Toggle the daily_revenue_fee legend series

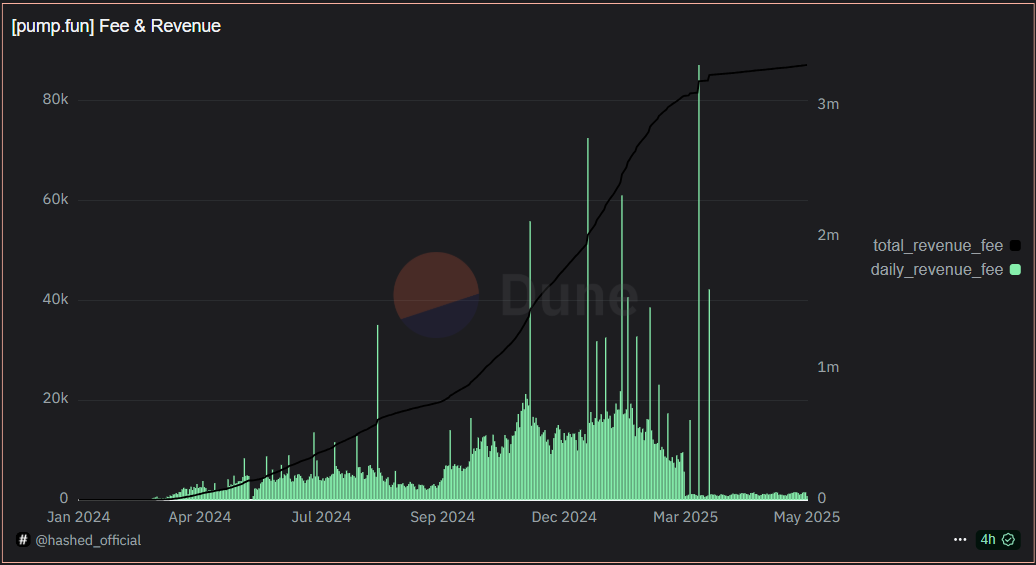coord(945,270)
